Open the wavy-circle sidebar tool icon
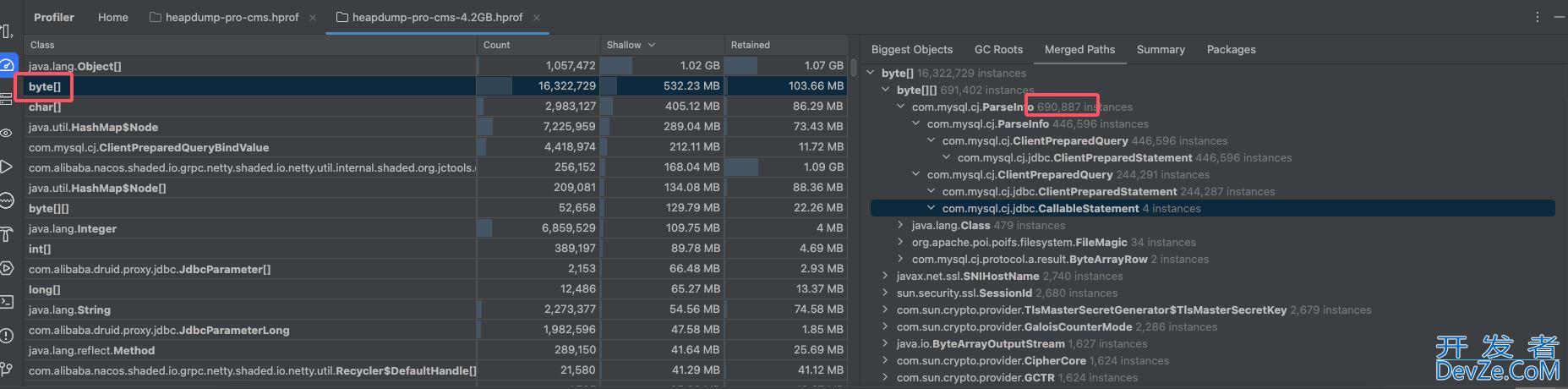This screenshot has width=1568, height=389. point(6,200)
